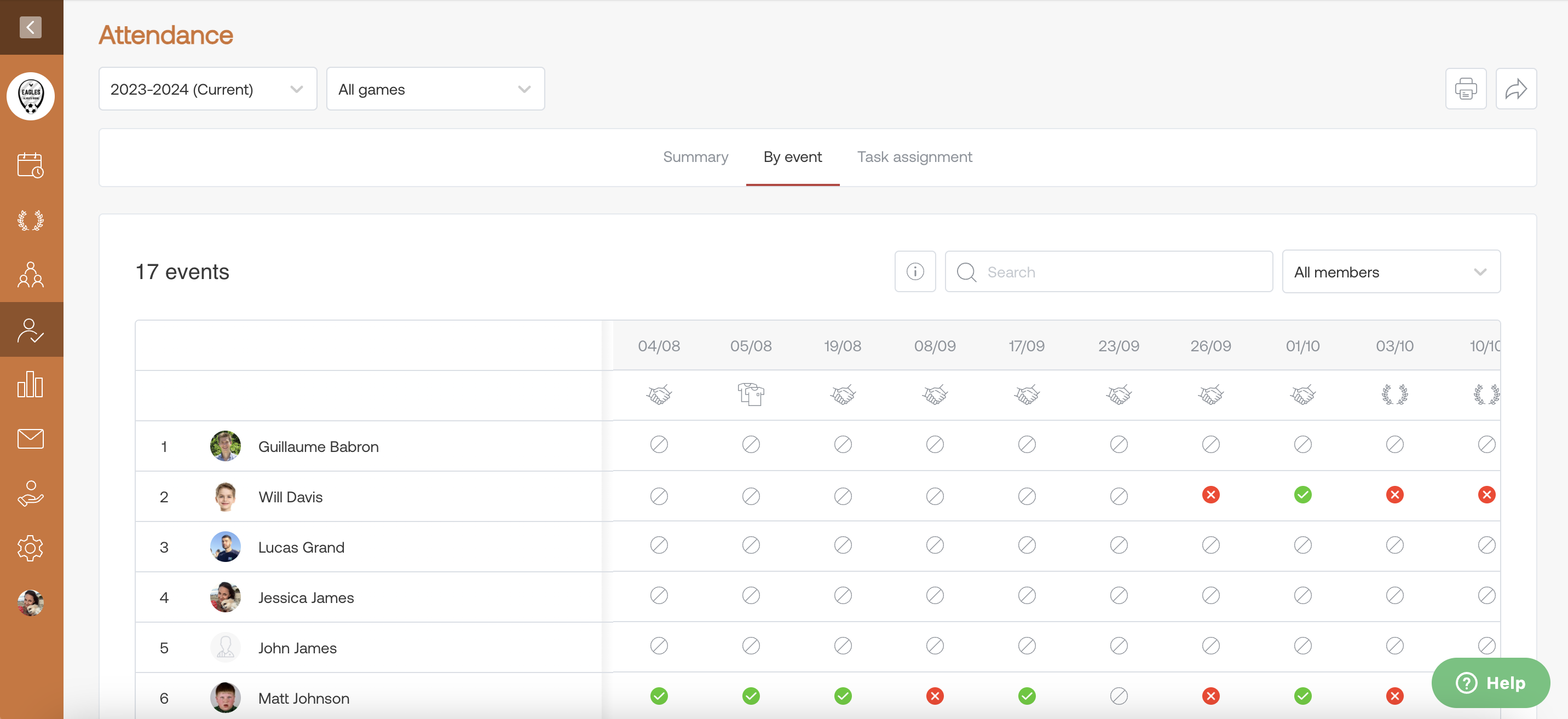This screenshot has height=719, width=1568.
Task: Click the handshake icon under 04/08
Action: (x=659, y=395)
